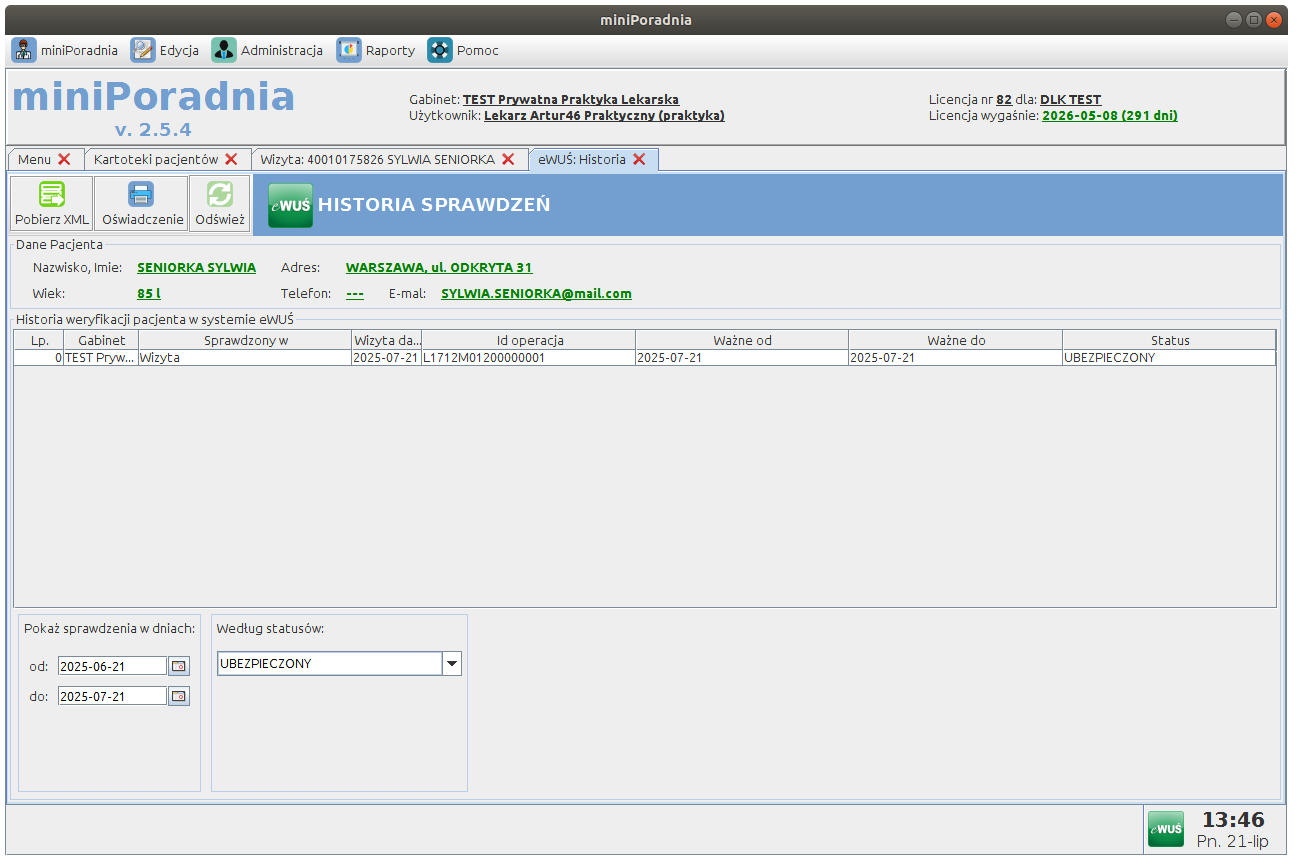Viewport: 1297px width, 865px height.
Task: Click the eWUŚ status icon near clock
Action: 1165,829
